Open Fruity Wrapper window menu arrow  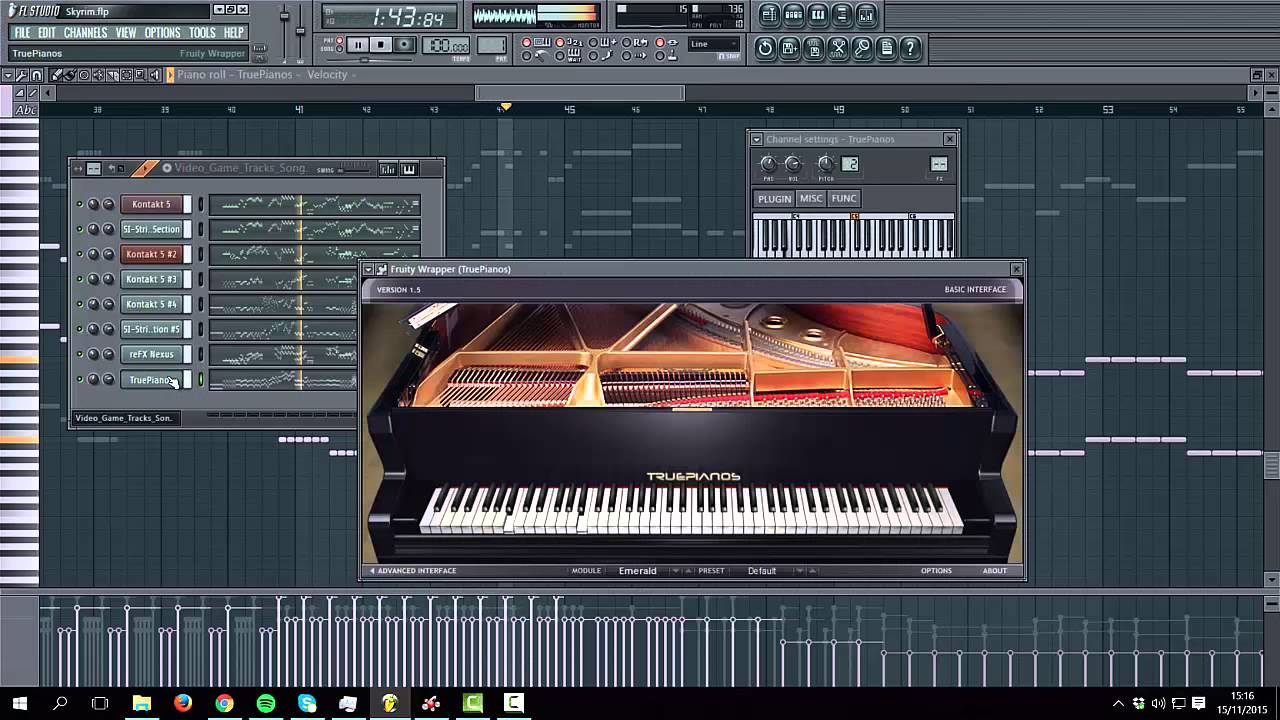(x=369, y=269)
